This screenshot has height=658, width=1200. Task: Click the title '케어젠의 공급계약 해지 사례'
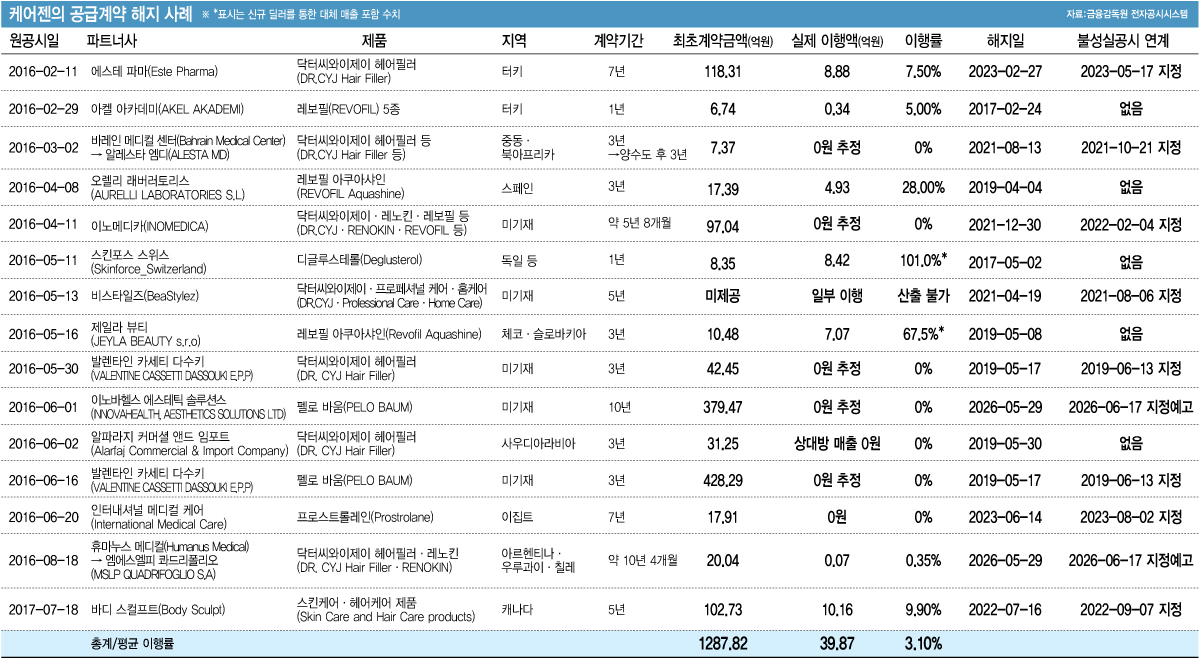[100, 13]
